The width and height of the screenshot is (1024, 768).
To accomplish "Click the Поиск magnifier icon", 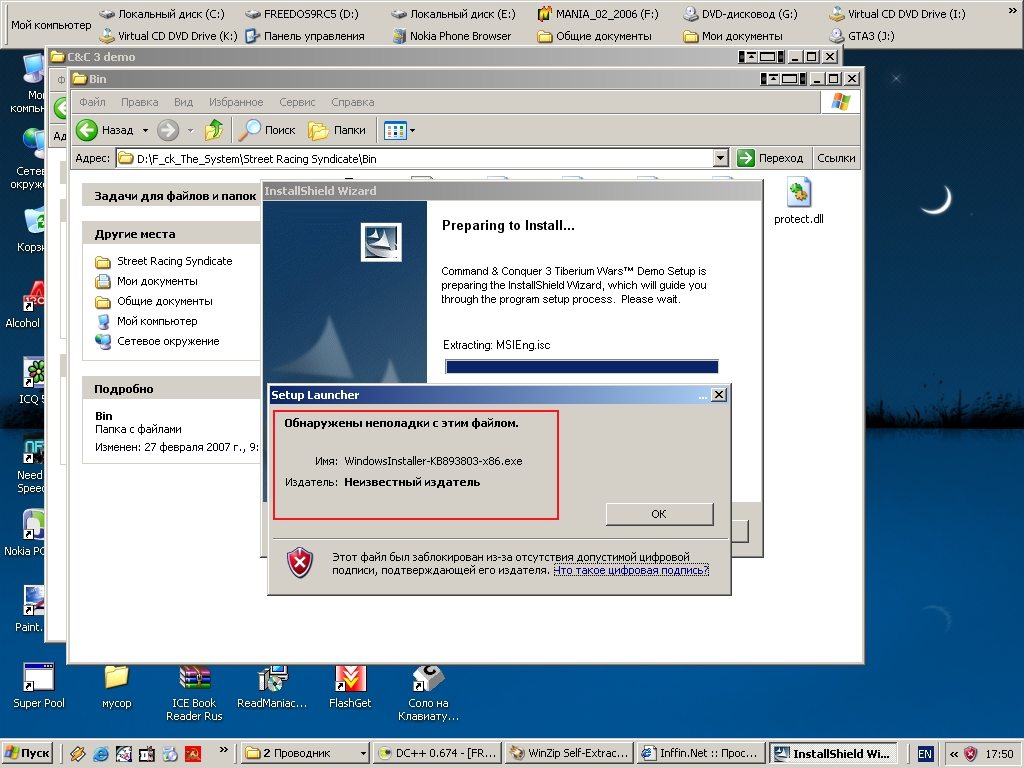I will click(249, 130).
